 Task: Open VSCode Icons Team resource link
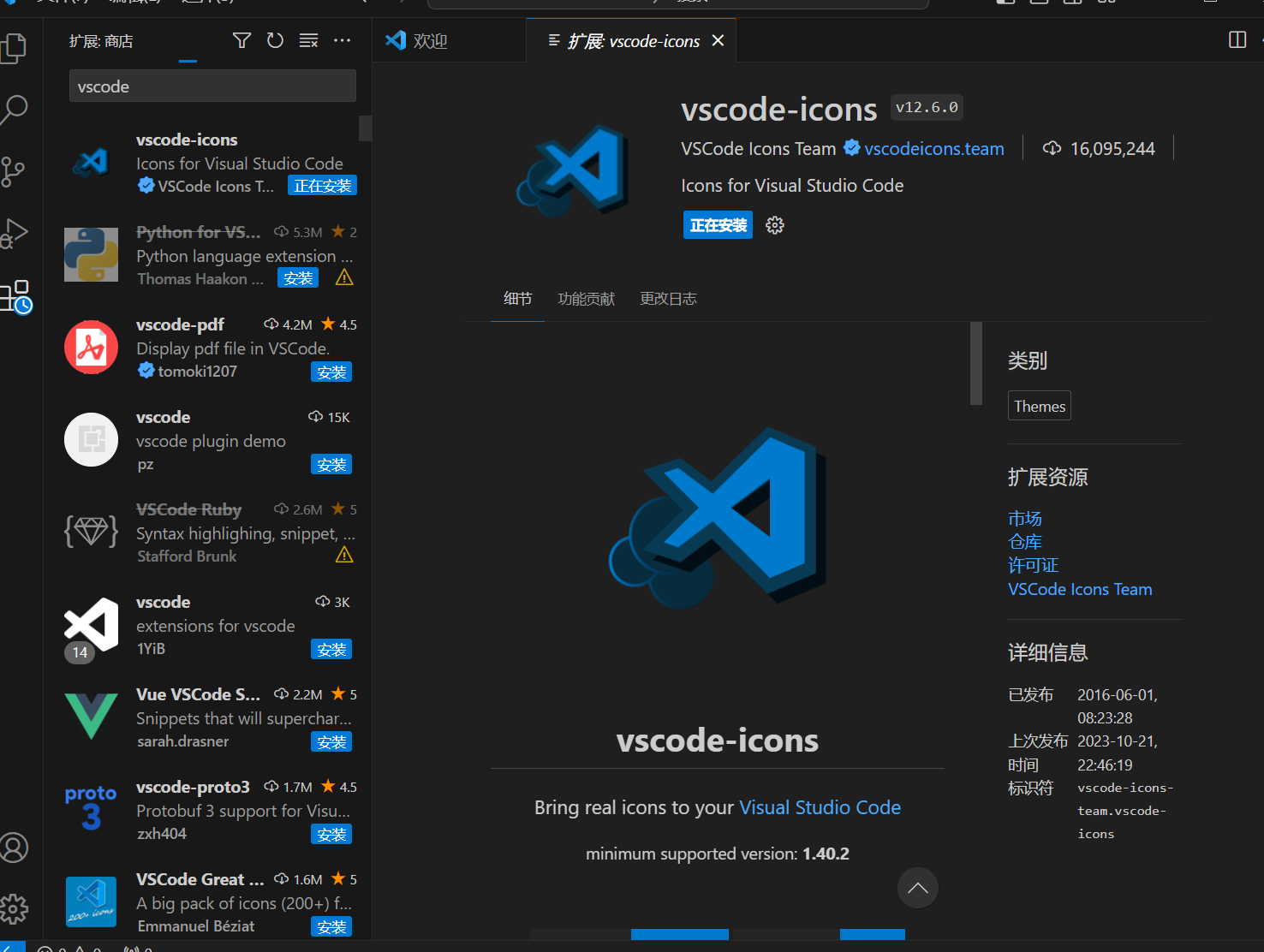tap(1080, 589)
